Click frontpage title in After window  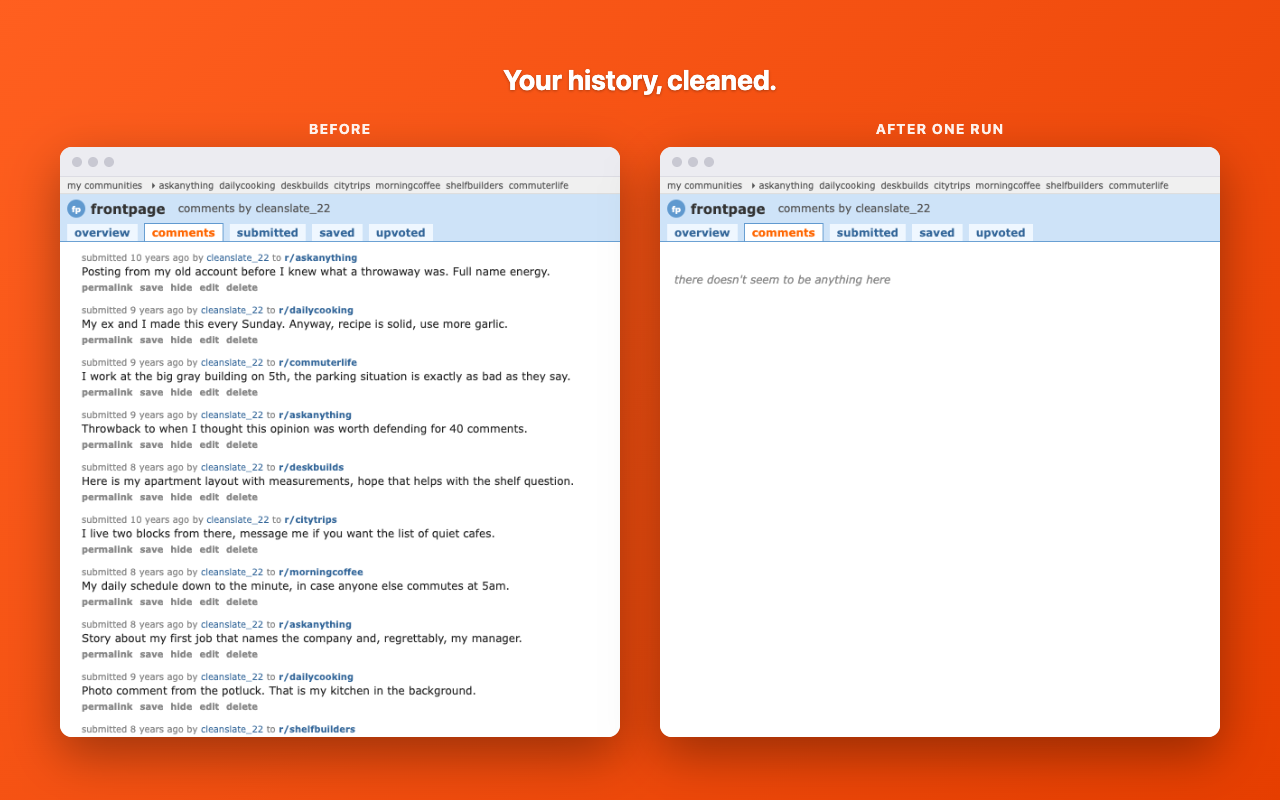[x=728, y=209]
